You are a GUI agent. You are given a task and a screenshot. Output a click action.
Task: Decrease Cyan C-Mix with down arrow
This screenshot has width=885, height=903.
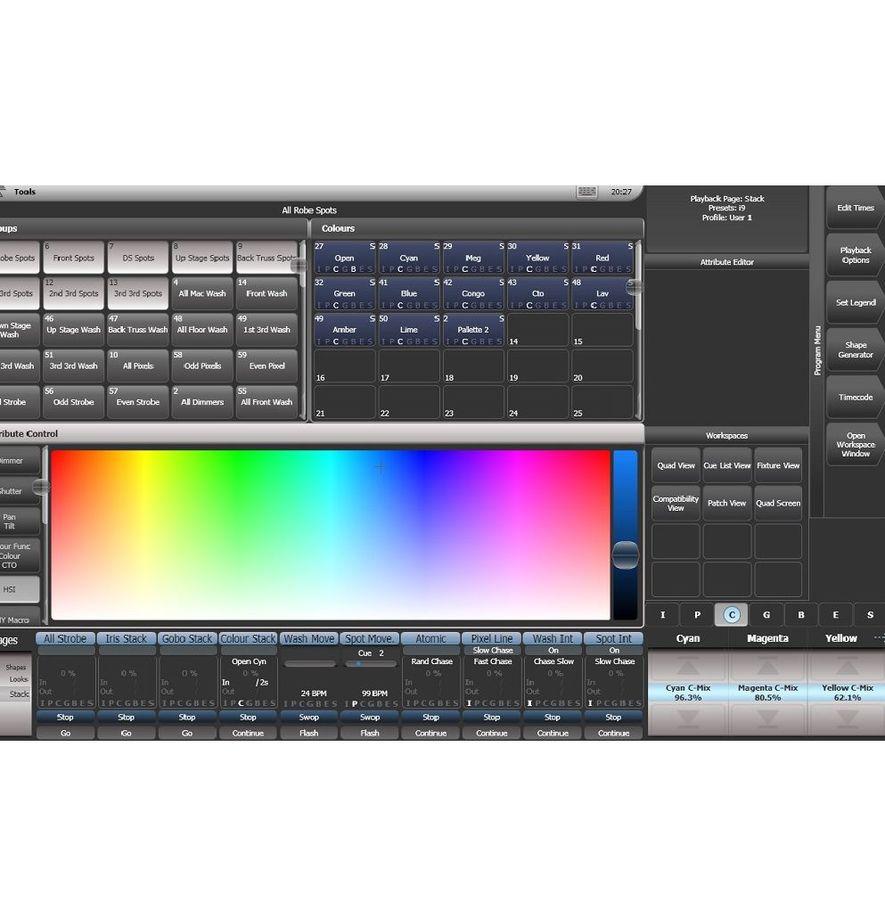(688, 719)
